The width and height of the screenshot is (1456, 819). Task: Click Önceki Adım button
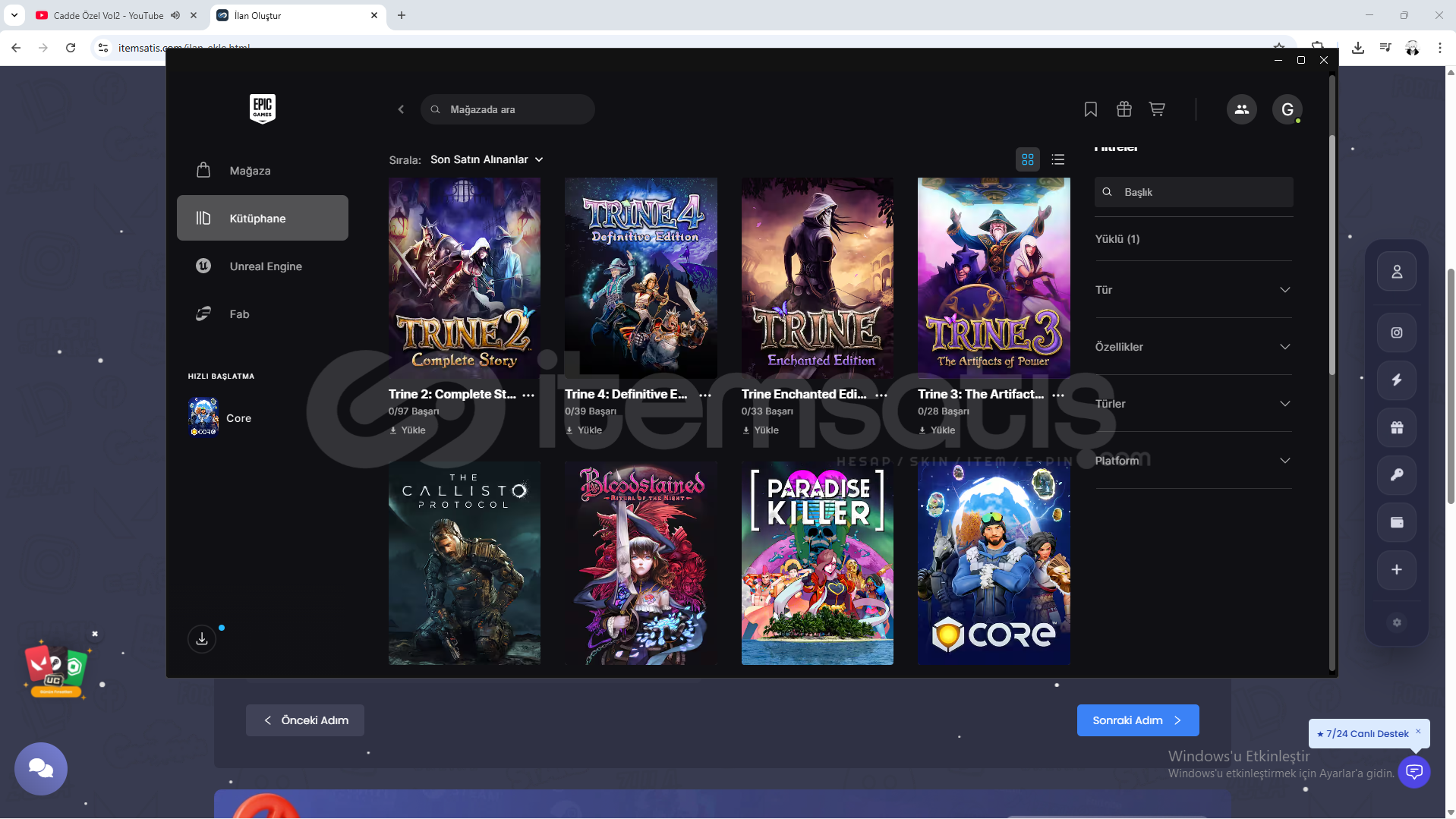[x=305, y=720]
